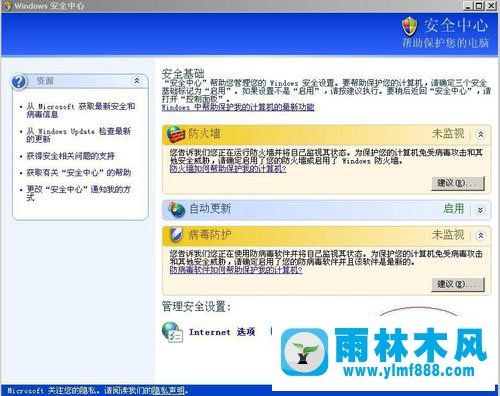
Task: Collapse the 资源 resources panel
Action: point(137,81)
